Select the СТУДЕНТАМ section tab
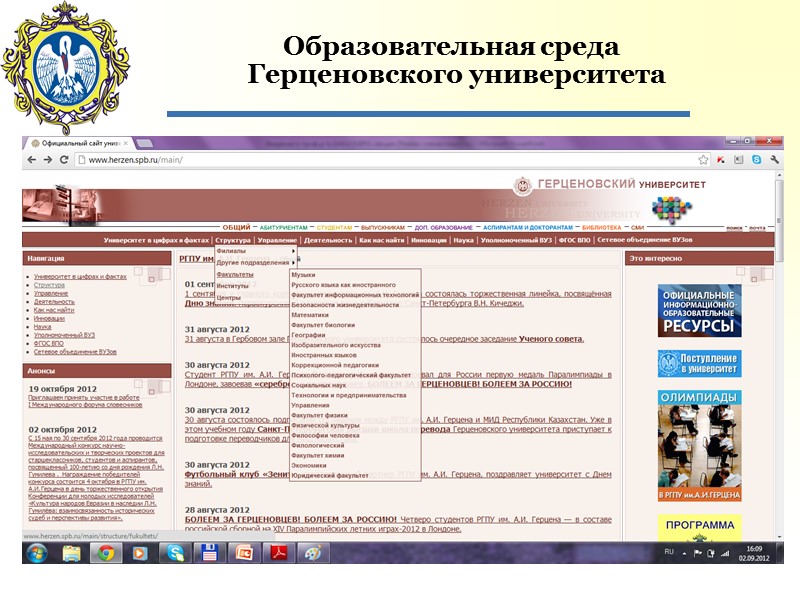 click(334, 228)
